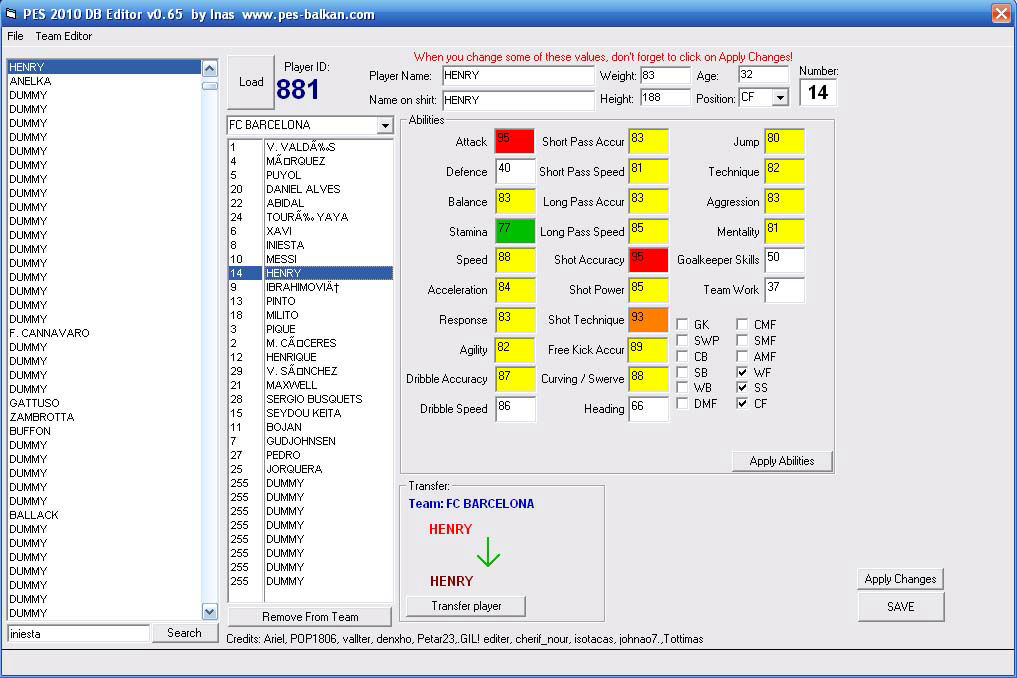This screenshot has height=678, width=1017.
Task: Tick the GK position checkbox
Action: [682, 324]
